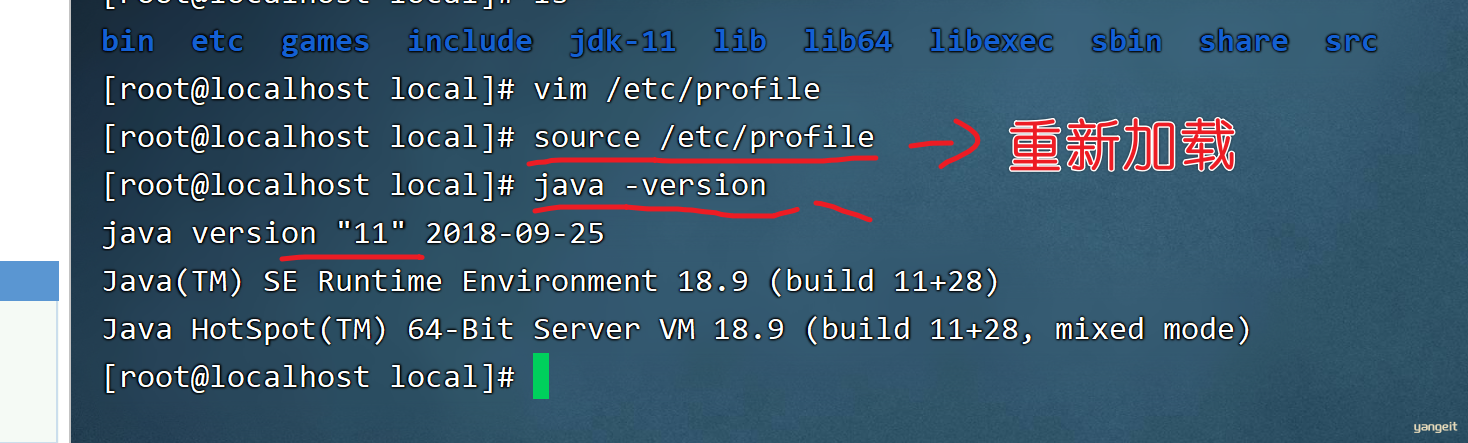Click the yangeit watermark text
Image resolution: width=1468 pixels, height=443 pixels.
tap(1436, 427)
